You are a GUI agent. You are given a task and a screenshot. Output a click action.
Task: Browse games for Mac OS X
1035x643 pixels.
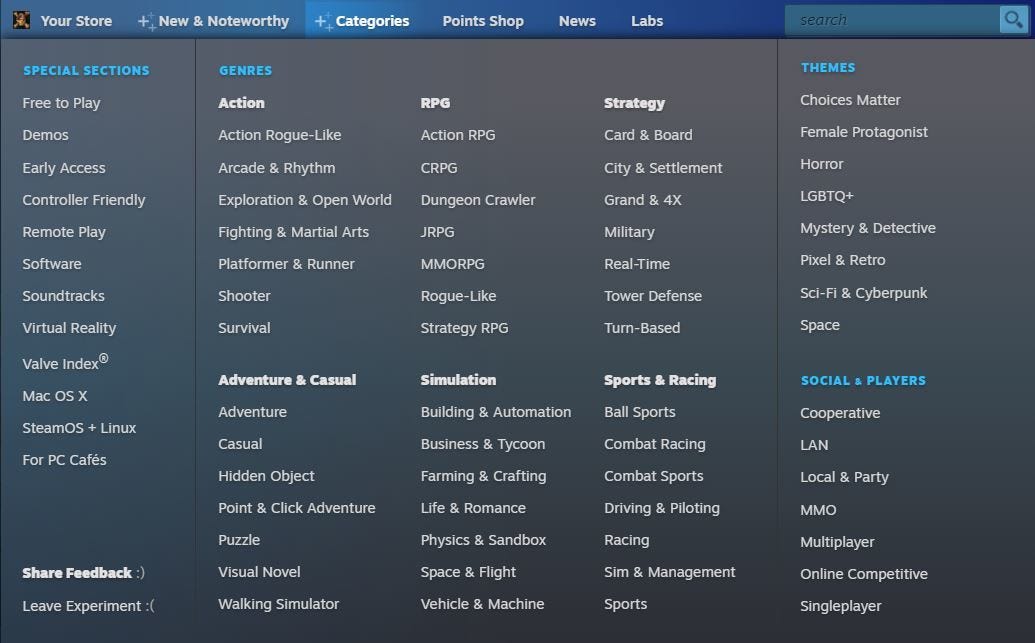click(x=55, y=395)
